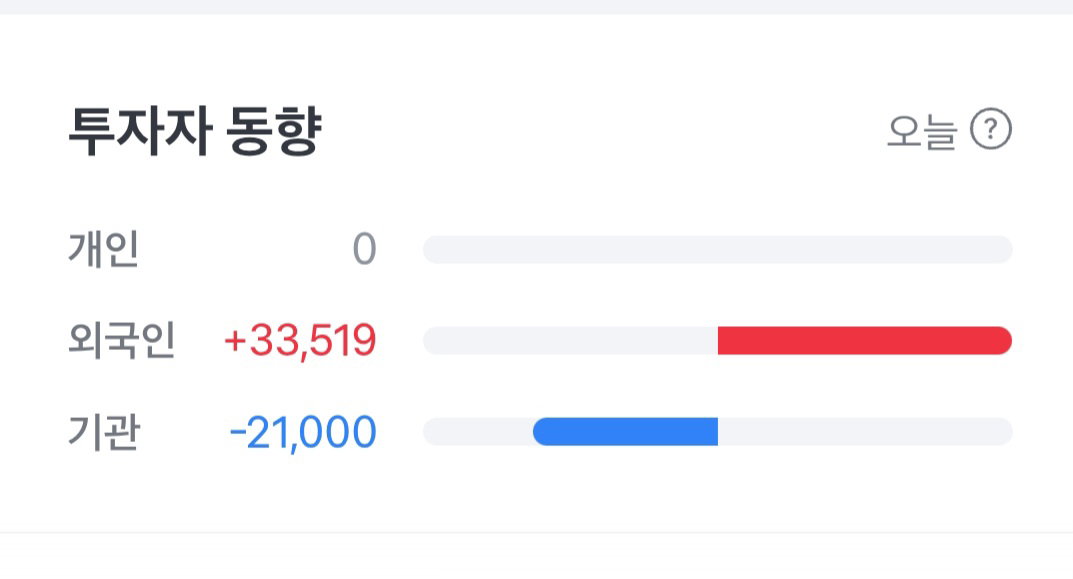The width and height of the screenshot is (1073, 579).
Task: Select the 개인 value of 0
Action: (364, 249)
